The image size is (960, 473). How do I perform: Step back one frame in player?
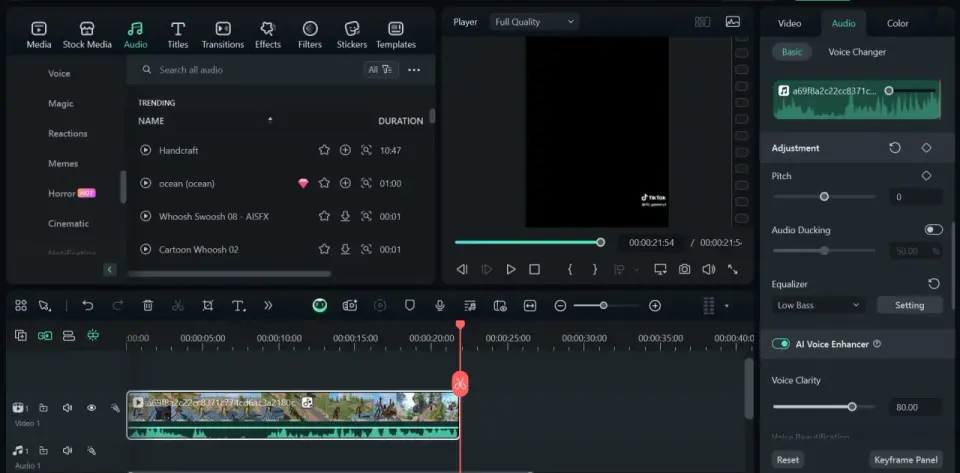[x=462, y=269]
